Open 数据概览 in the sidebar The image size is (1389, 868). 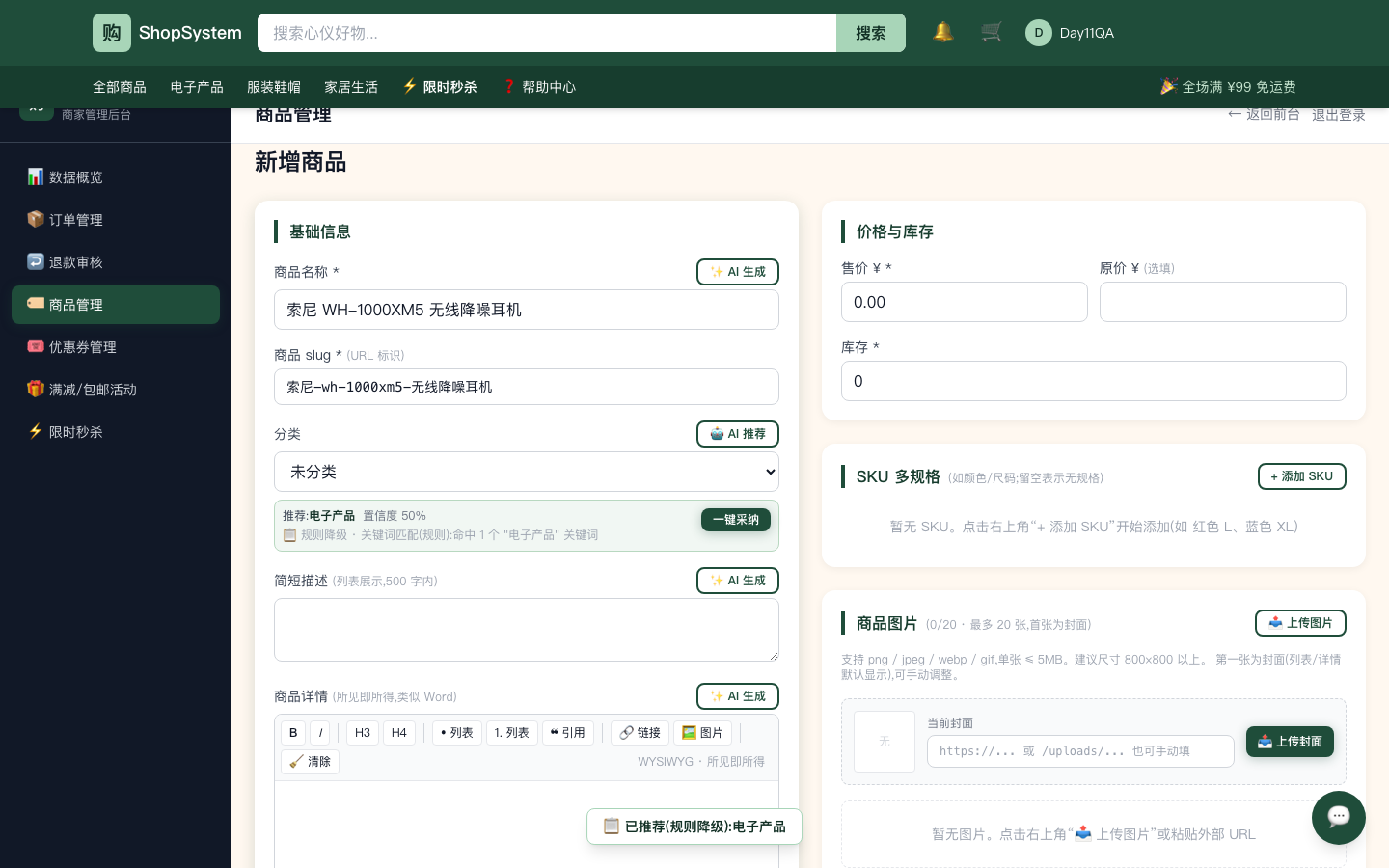pyautogui.click(x=116, y=177)
